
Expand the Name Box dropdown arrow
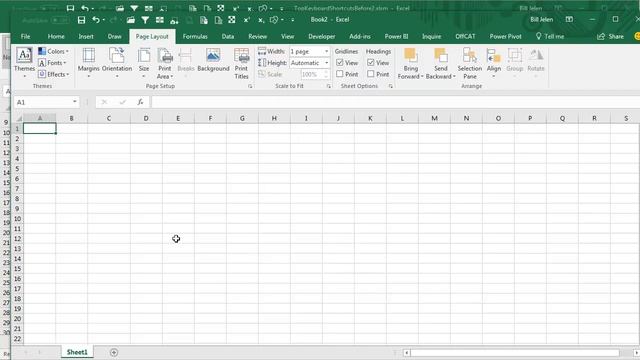click(x=75, y=102)
